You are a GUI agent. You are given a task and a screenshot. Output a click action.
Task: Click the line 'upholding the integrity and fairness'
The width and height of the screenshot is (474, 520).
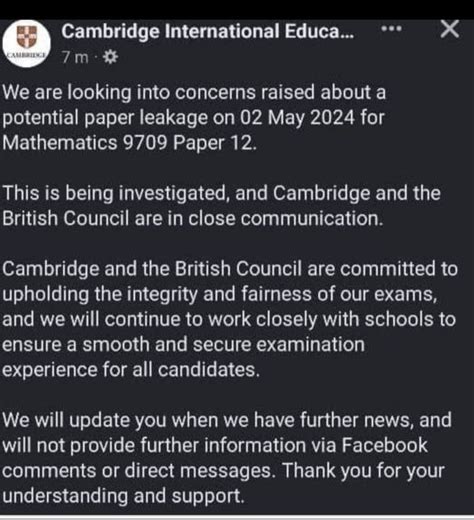[220, 294]
